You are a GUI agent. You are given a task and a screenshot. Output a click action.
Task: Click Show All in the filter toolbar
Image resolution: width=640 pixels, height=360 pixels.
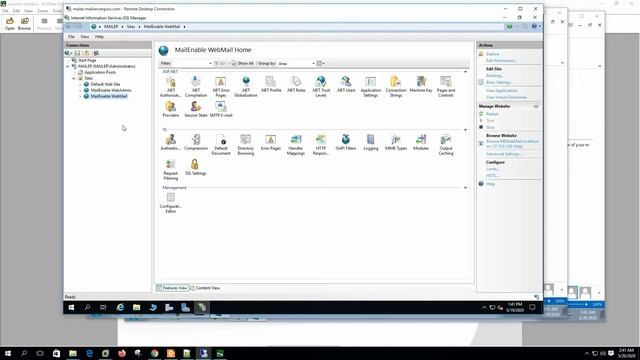point(242,63)
